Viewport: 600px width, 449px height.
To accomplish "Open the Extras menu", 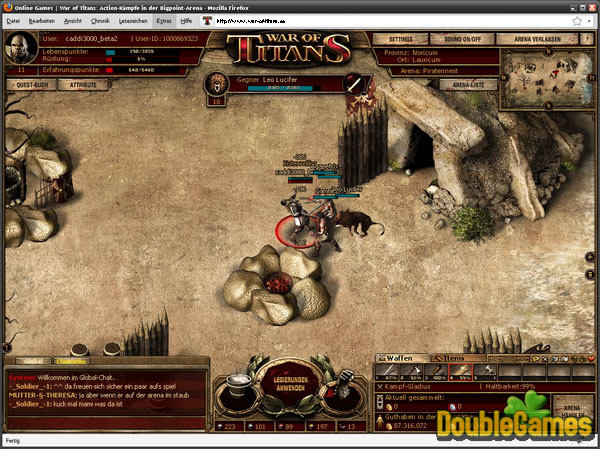I will coord(164,21).
